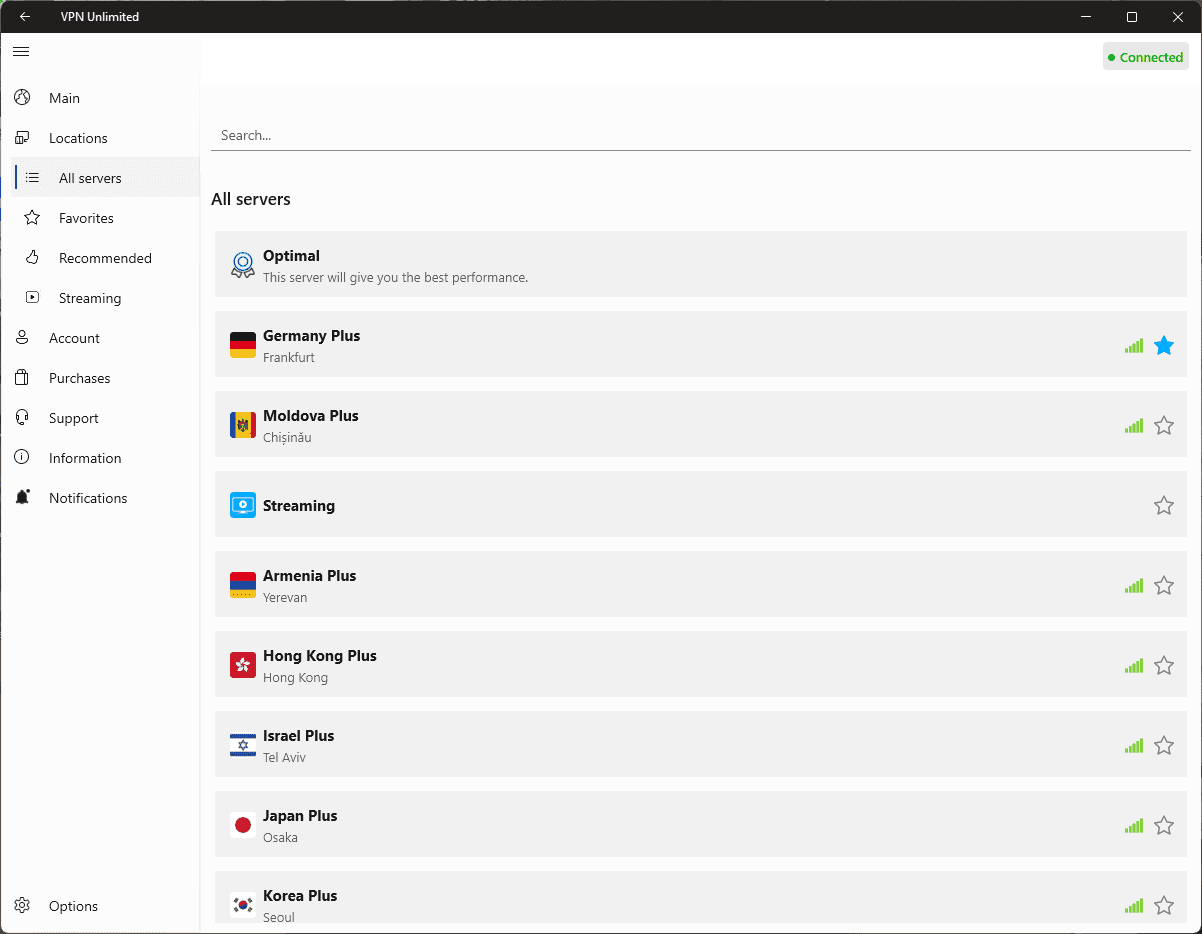Click the Support headset icon

point(22,418)
